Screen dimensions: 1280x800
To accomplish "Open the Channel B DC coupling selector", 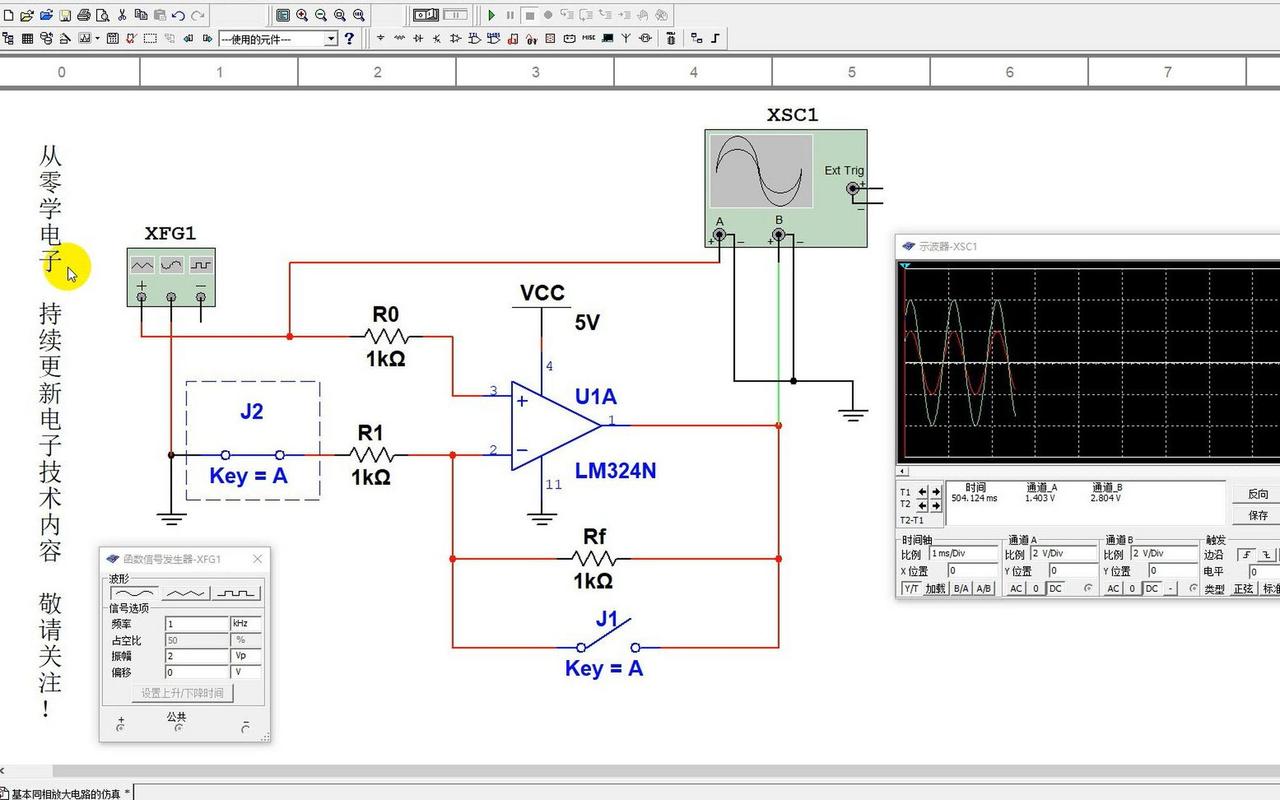I will coord(1152,589).
